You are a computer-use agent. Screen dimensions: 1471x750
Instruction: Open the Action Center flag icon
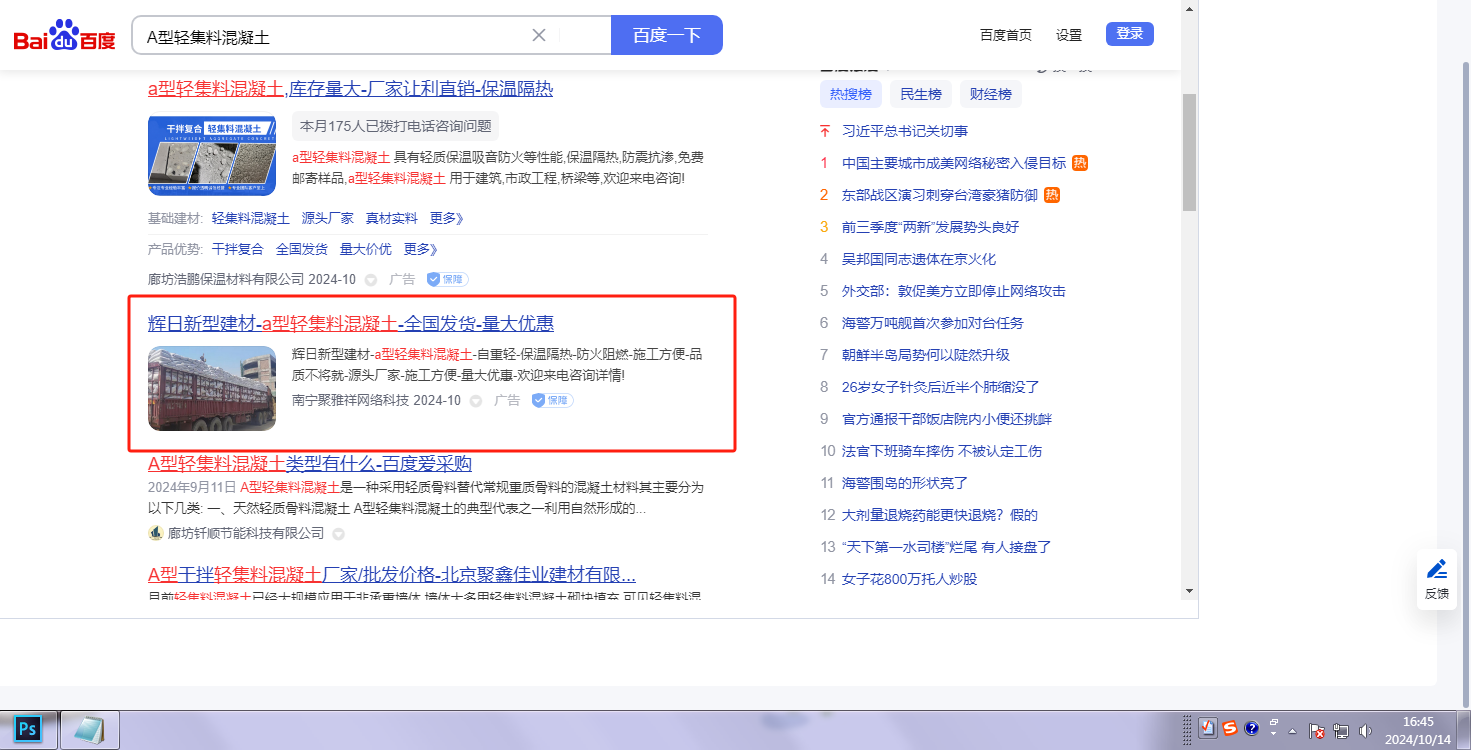tap(1317, 731)
